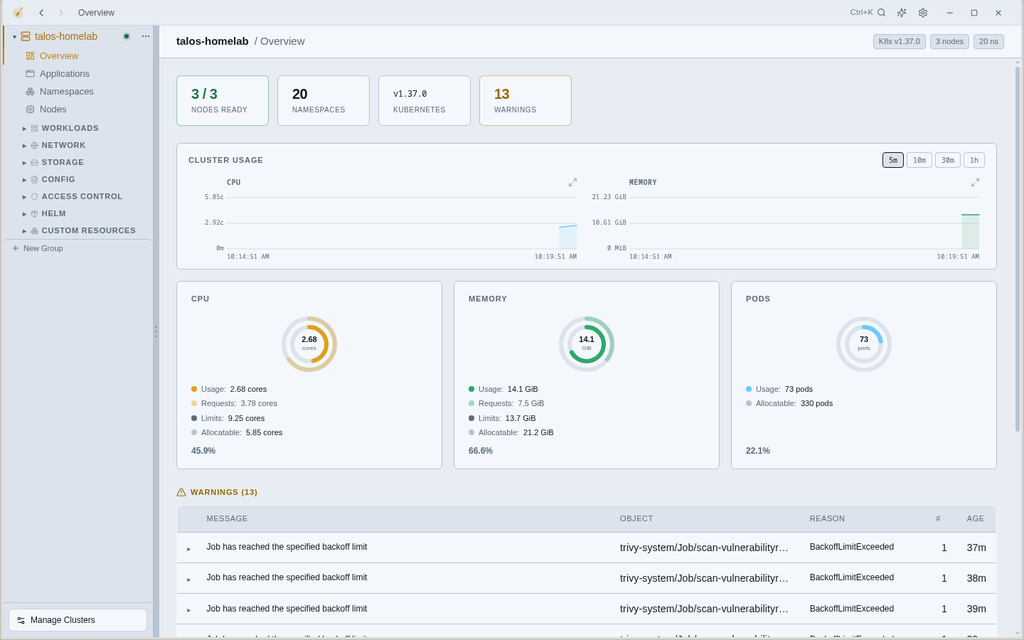Click the Nodes icon

click(x=30, y=109)
